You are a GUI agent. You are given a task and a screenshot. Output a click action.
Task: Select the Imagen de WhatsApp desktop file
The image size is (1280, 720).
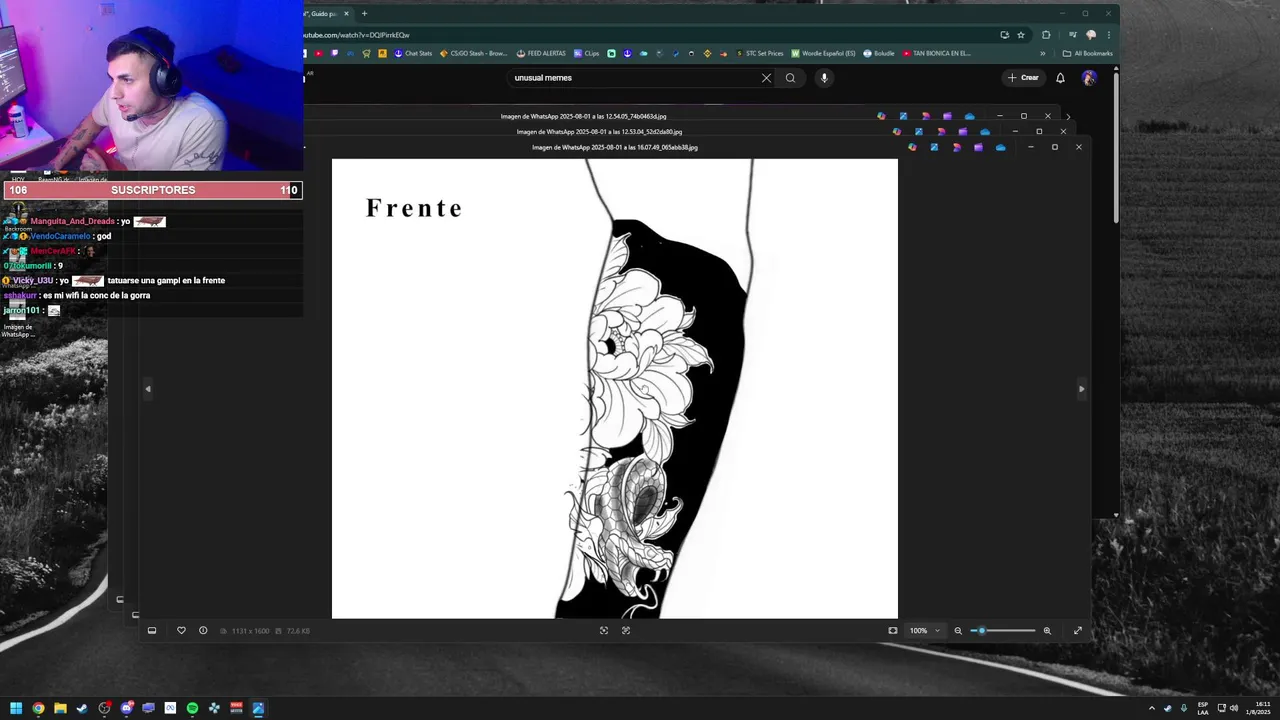tap(17, 318)
